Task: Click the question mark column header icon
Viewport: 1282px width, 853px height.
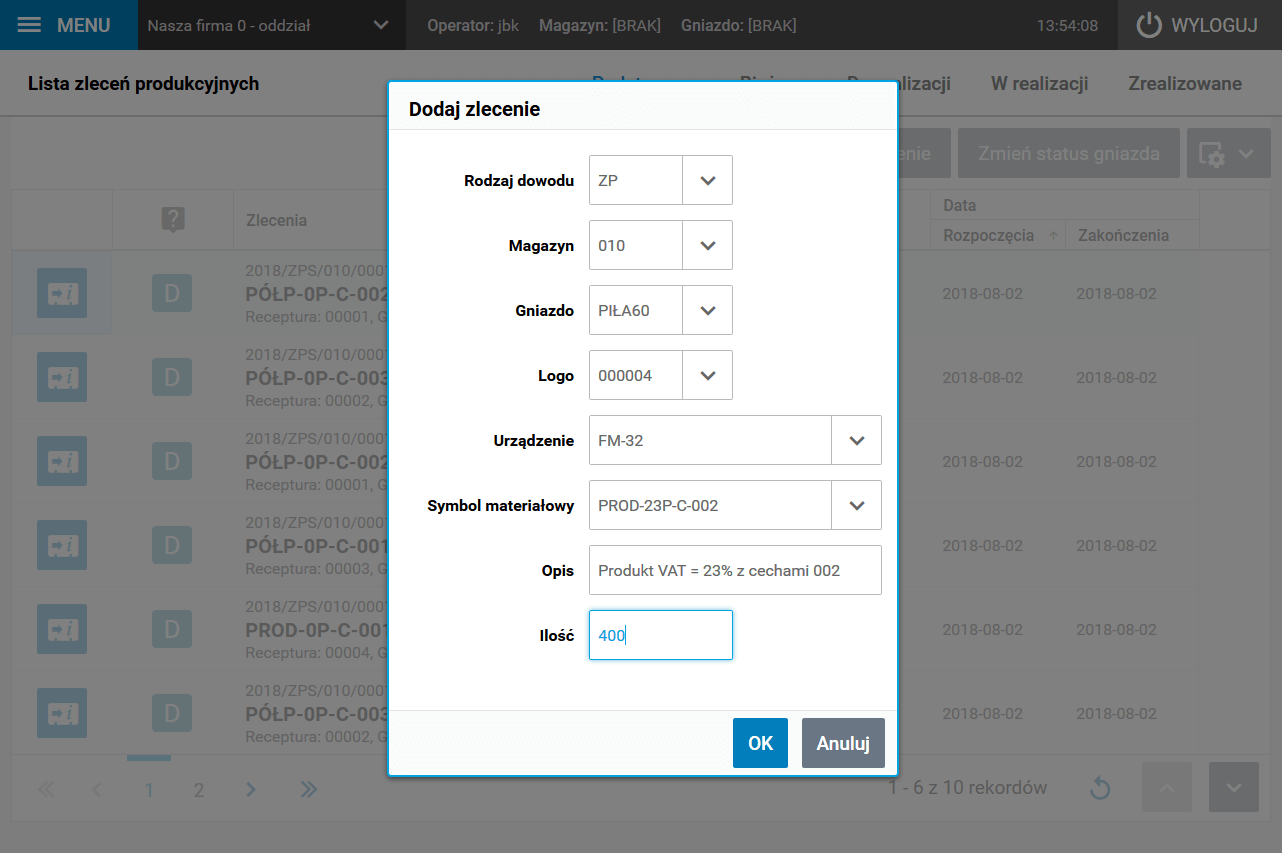Action: pyautogui.click(x=173, y=220)
